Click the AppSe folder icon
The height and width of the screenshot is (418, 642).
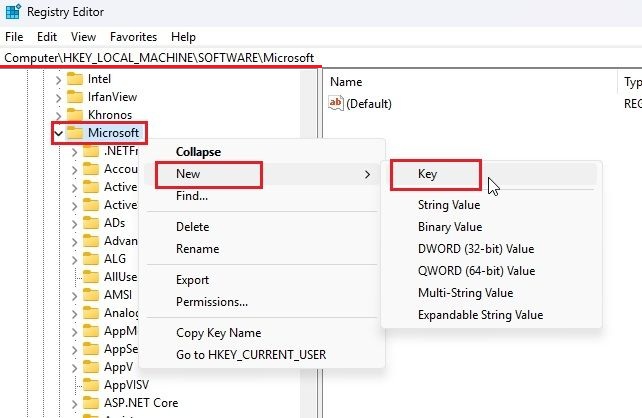click(91, 349)
